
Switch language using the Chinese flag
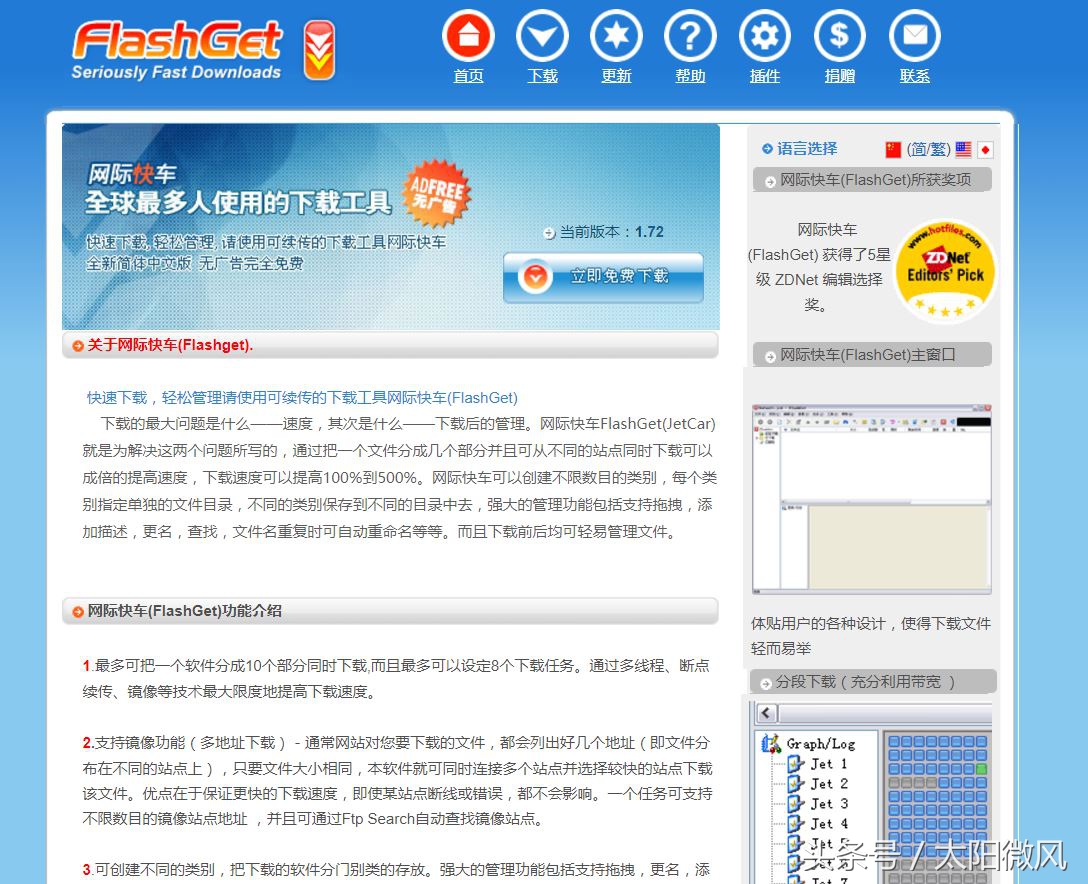tap(893, 150)
